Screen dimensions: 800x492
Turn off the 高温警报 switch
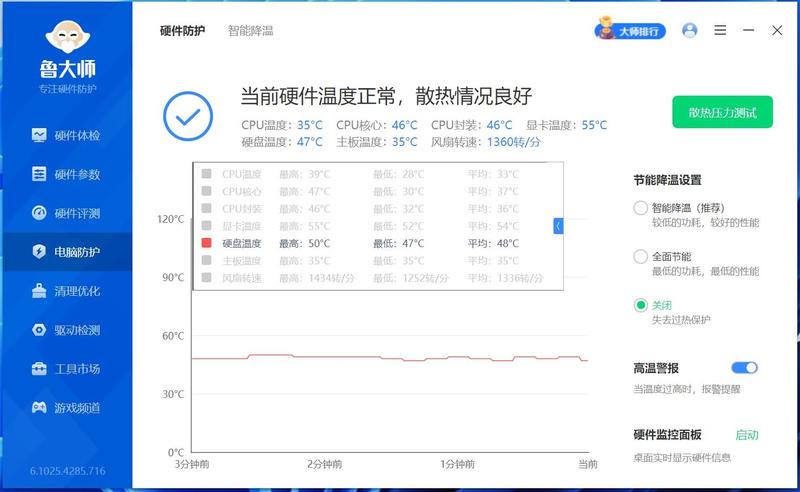[x=744, y=367]
